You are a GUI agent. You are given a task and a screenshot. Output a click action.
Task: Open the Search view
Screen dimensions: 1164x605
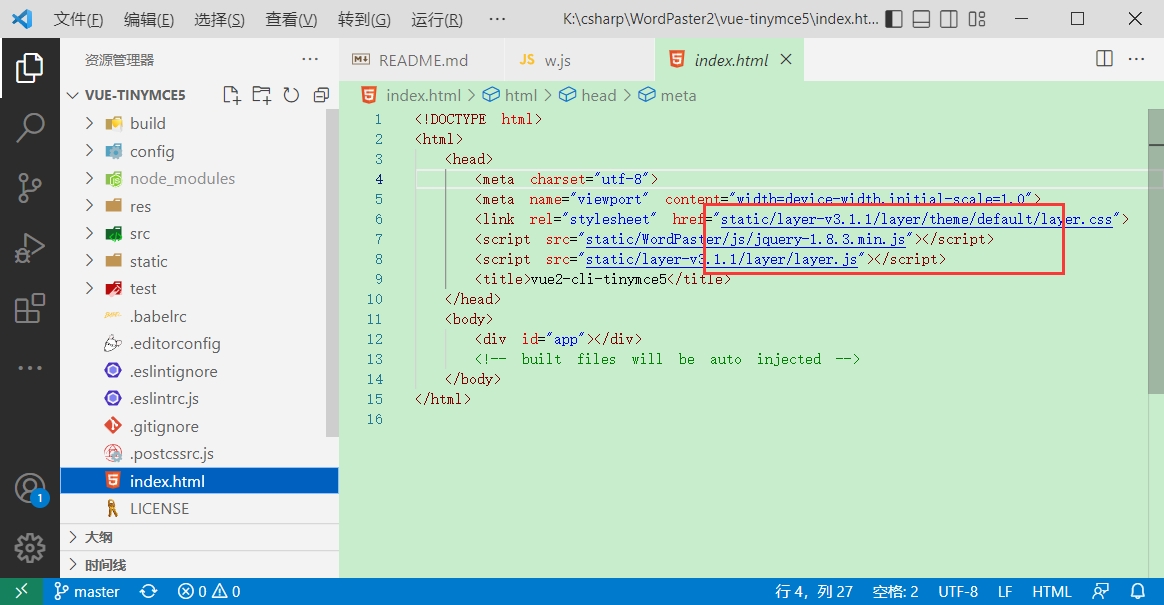30,128
